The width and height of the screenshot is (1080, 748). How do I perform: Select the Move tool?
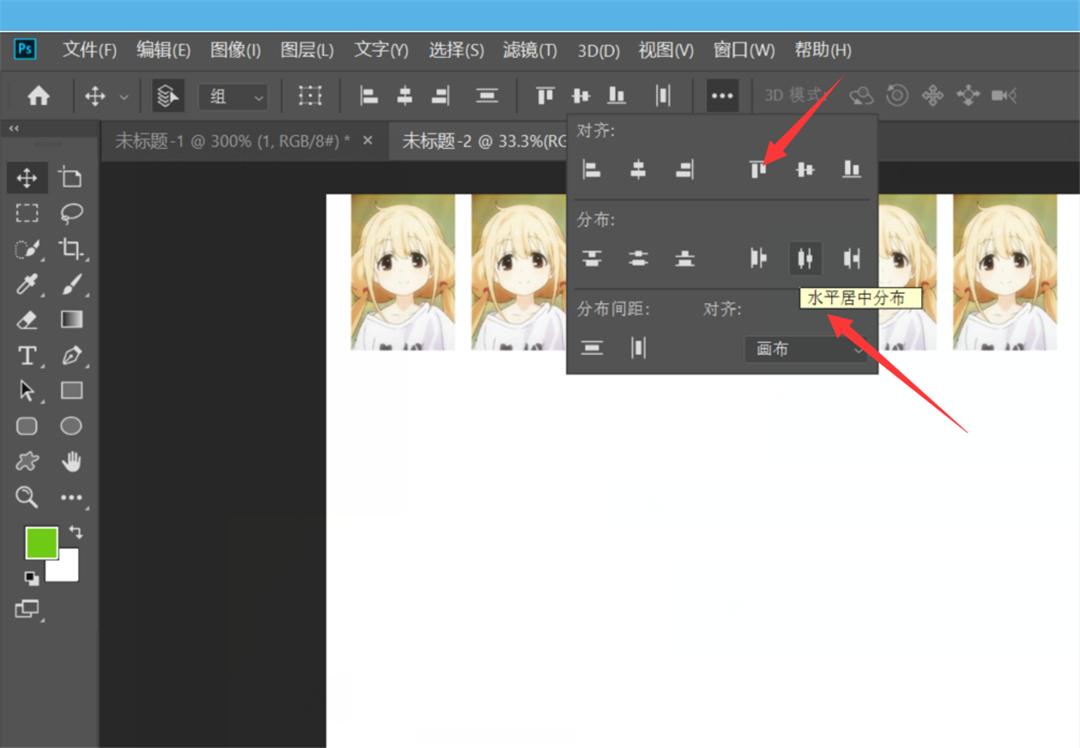pyautogui.click(x=27, y=177)
